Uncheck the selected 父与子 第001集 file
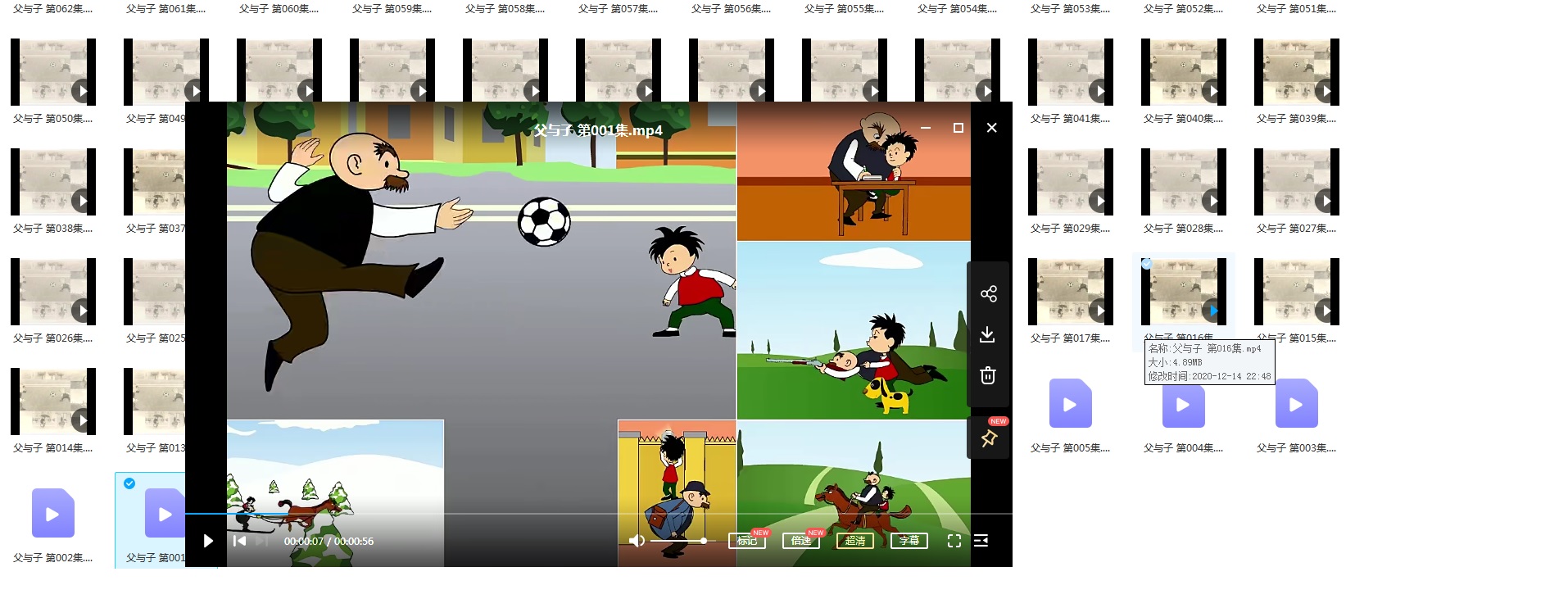Screen dimensions: 1568x608 coord(129,483)
